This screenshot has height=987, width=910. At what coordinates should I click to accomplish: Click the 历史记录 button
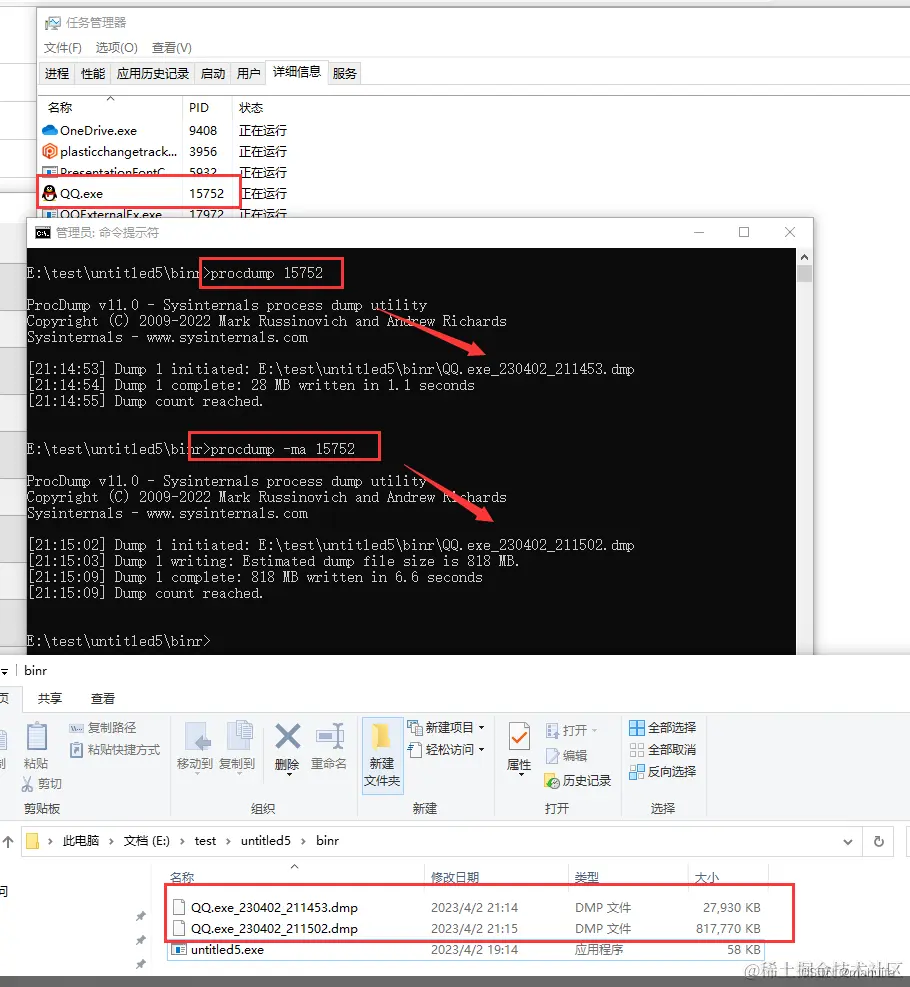(578, 781)
